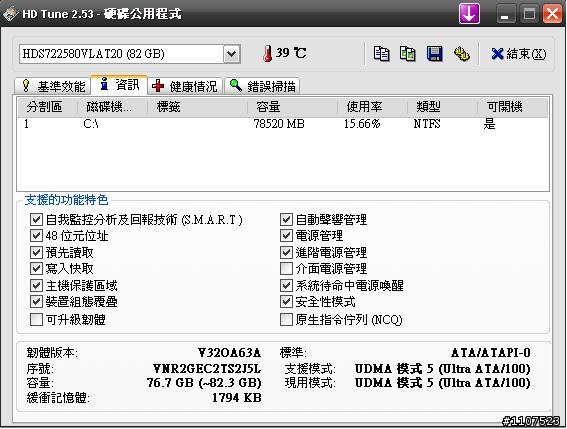Toggle the 原生指令佇列 (NCQ) checkbox

286,319
